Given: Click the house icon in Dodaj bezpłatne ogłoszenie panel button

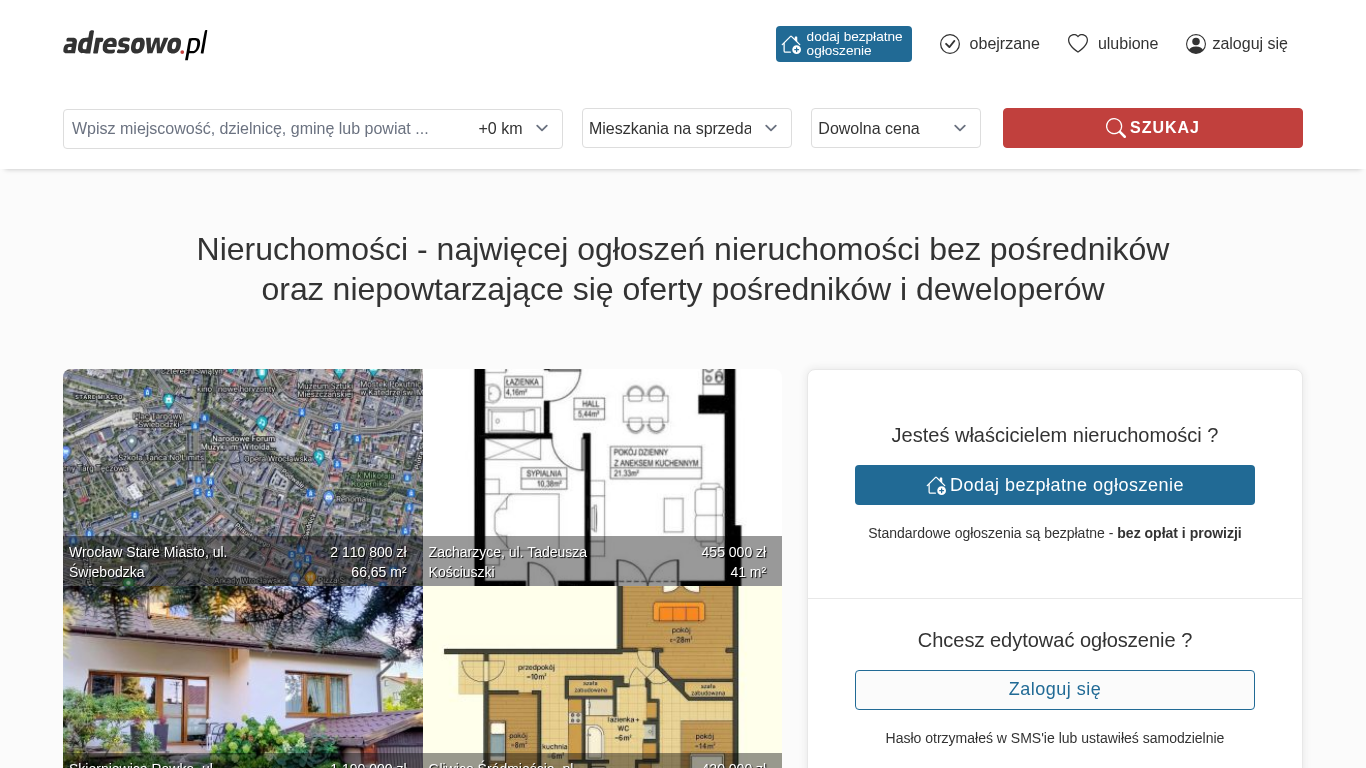Looking at the screenshot, I should coord(936,485).
